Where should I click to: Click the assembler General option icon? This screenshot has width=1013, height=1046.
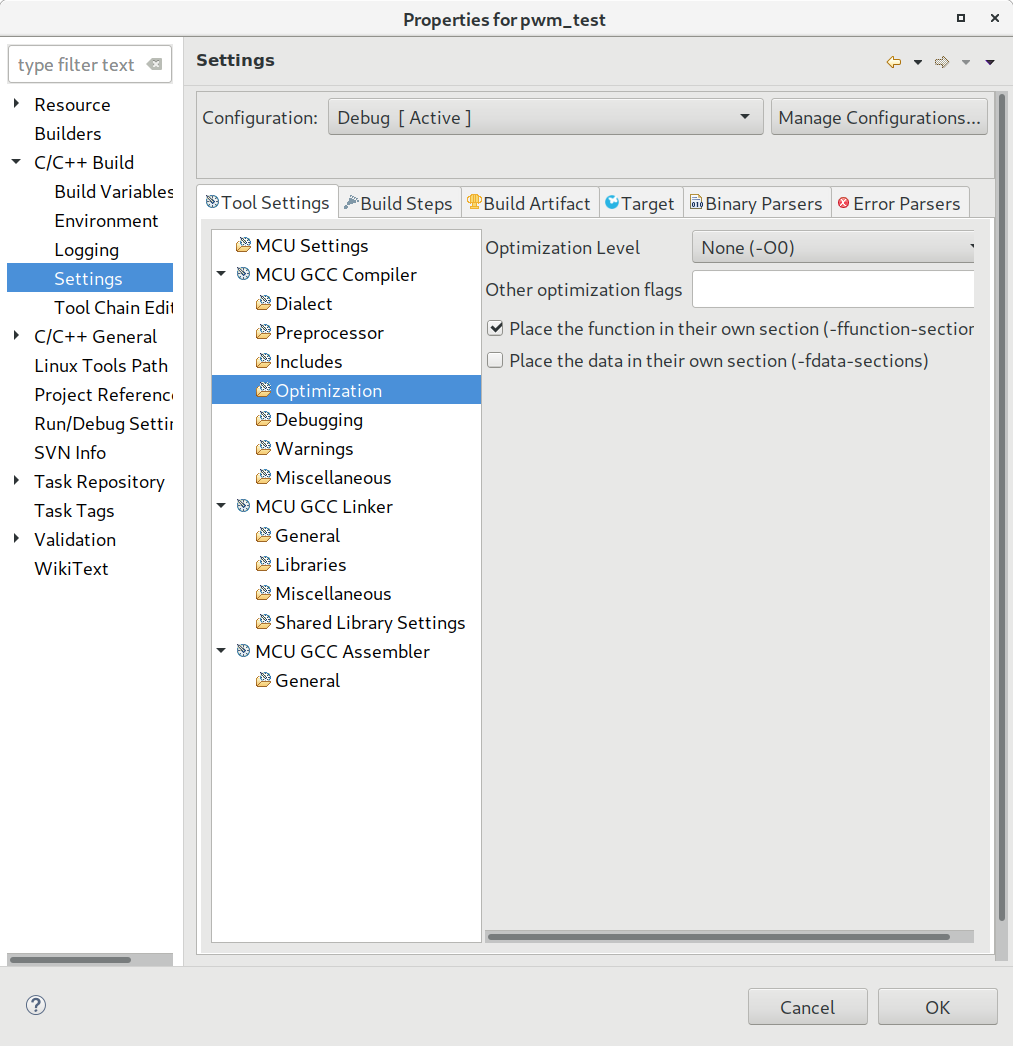(x=264, y=680)
